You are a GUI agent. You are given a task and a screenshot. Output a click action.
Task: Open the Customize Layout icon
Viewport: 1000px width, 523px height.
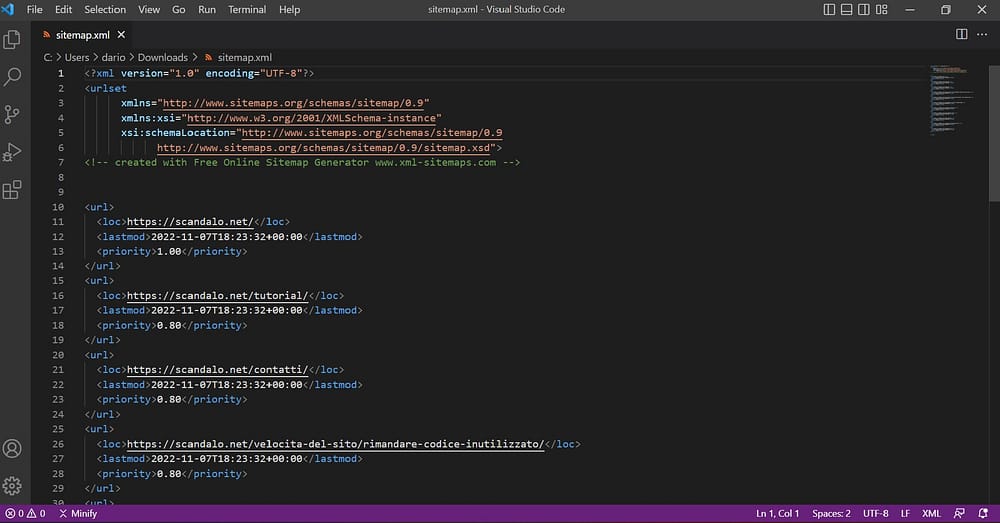(x=882, y=10)
